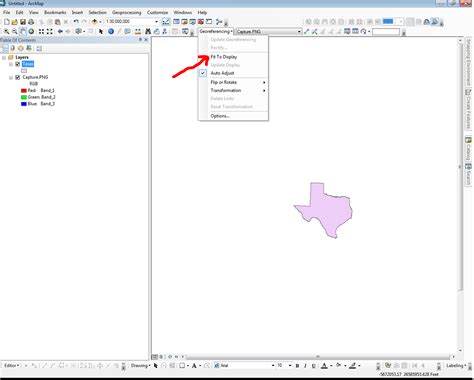
Task: Click the Undo arrow icon
Action: coord(76,22)
